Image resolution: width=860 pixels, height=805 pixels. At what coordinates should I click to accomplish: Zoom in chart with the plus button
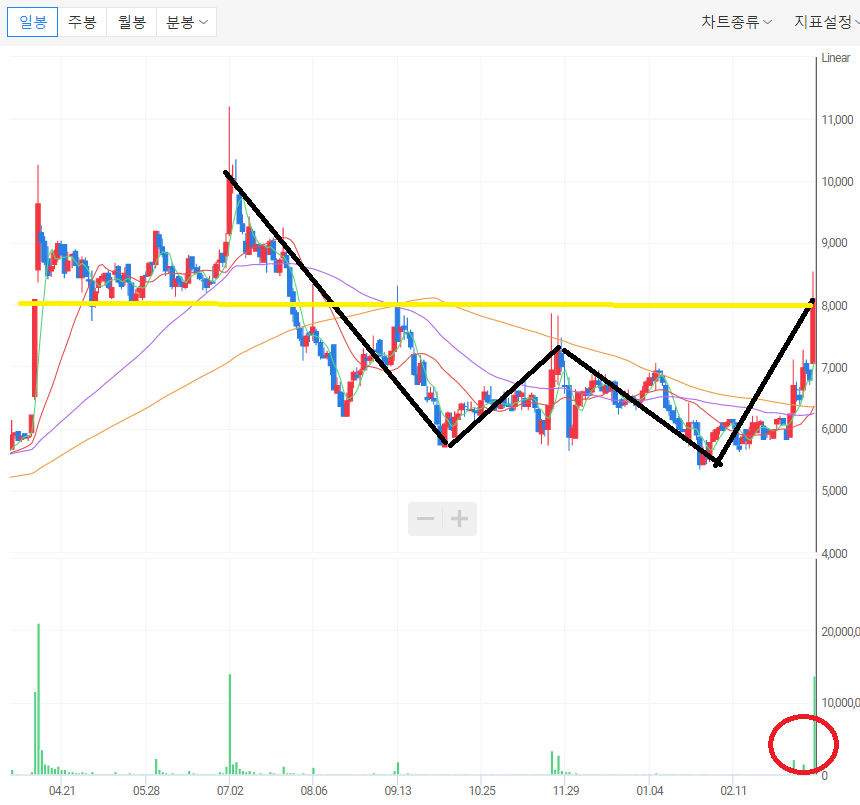[x=460, y=518]
